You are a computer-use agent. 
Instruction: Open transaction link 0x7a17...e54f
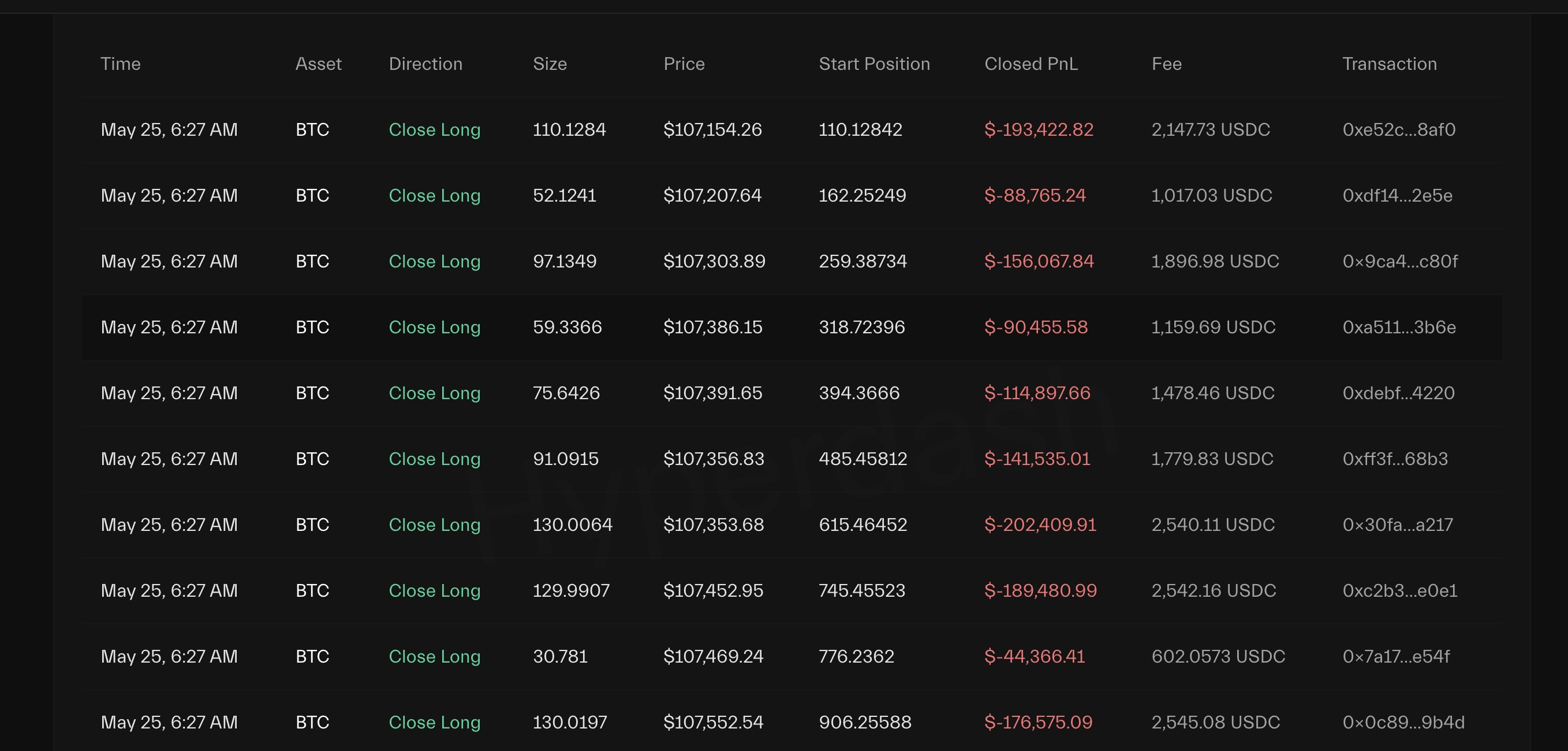(x=1396, y=656)
